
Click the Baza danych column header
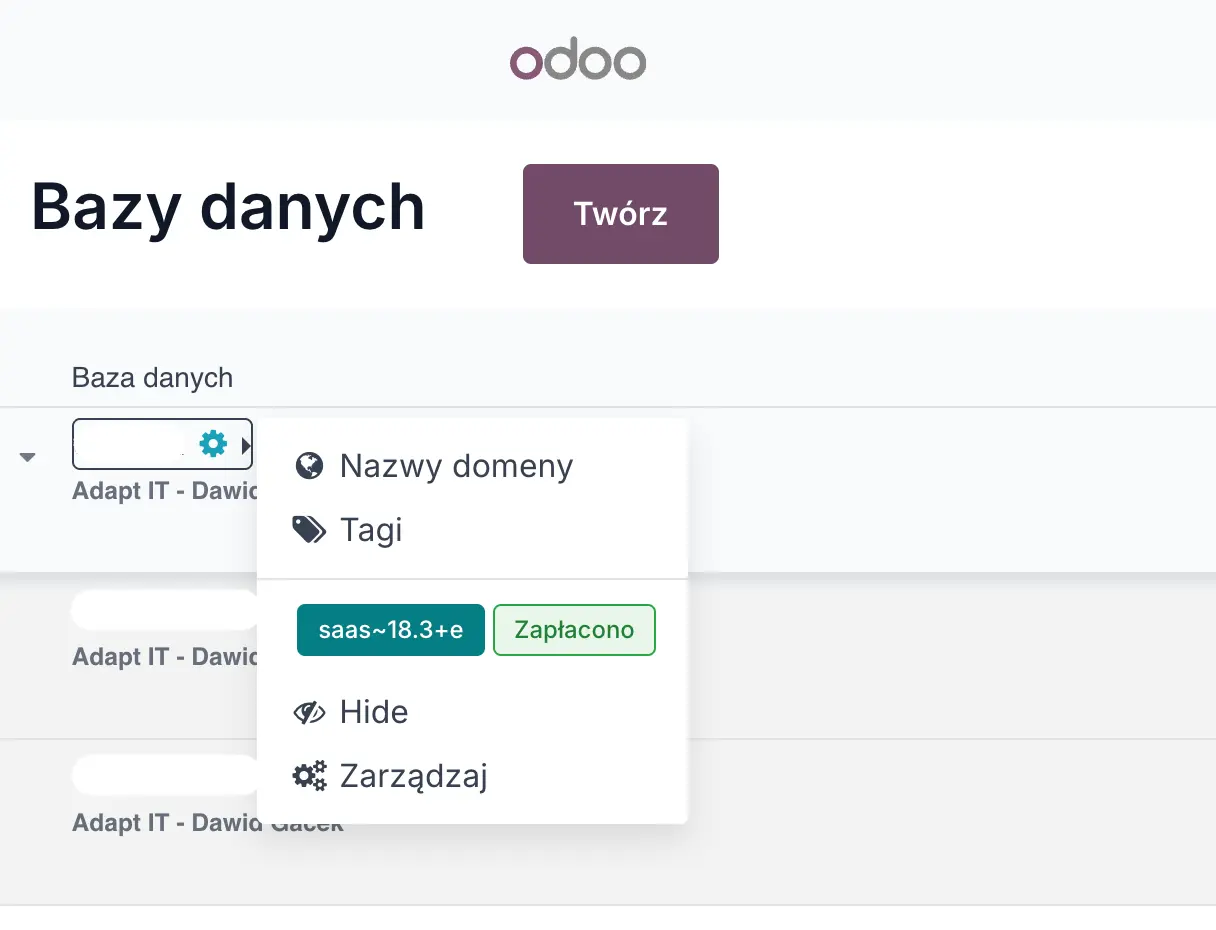pos(152,378)
